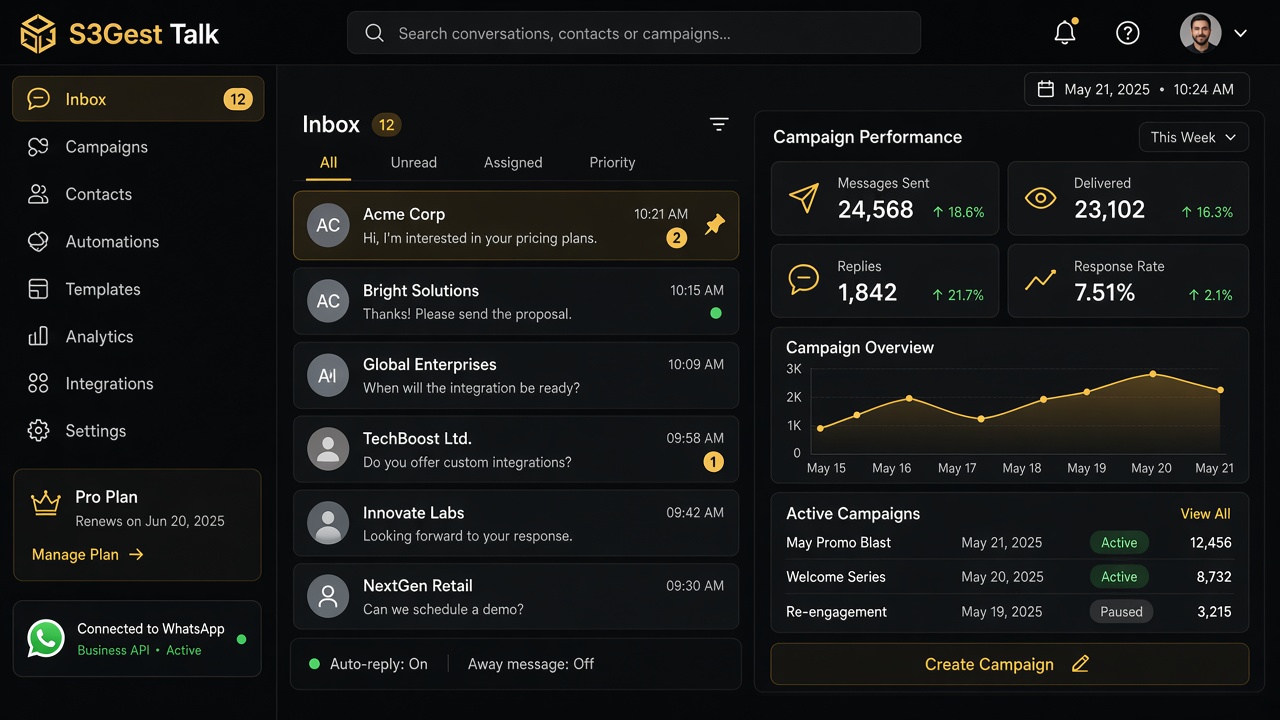Open Settings in the sidebar
The width and height of the screenshot is (1280, 720).
click(x=138, y=431)
